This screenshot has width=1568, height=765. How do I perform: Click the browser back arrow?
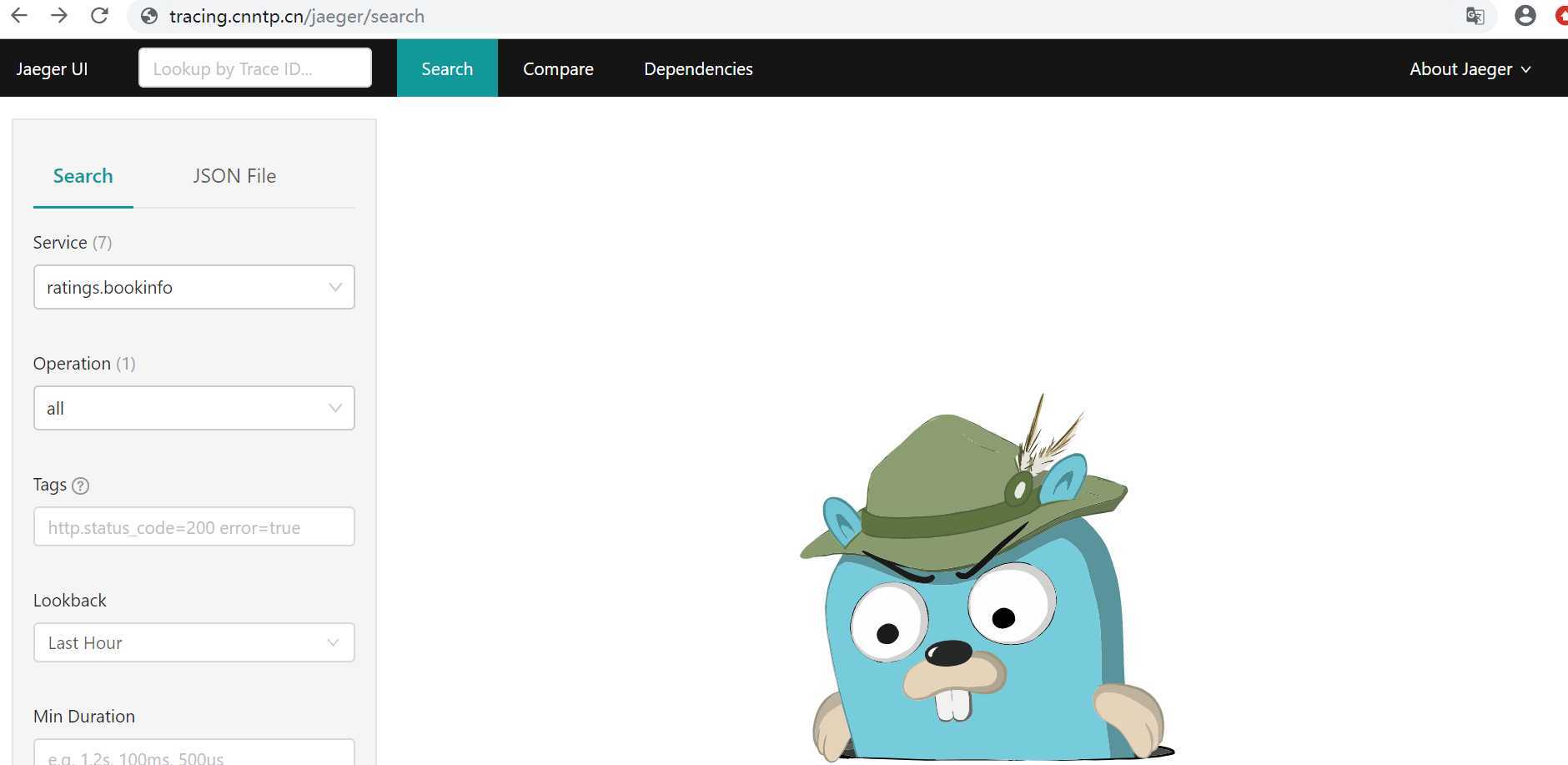tap(19, 16)
